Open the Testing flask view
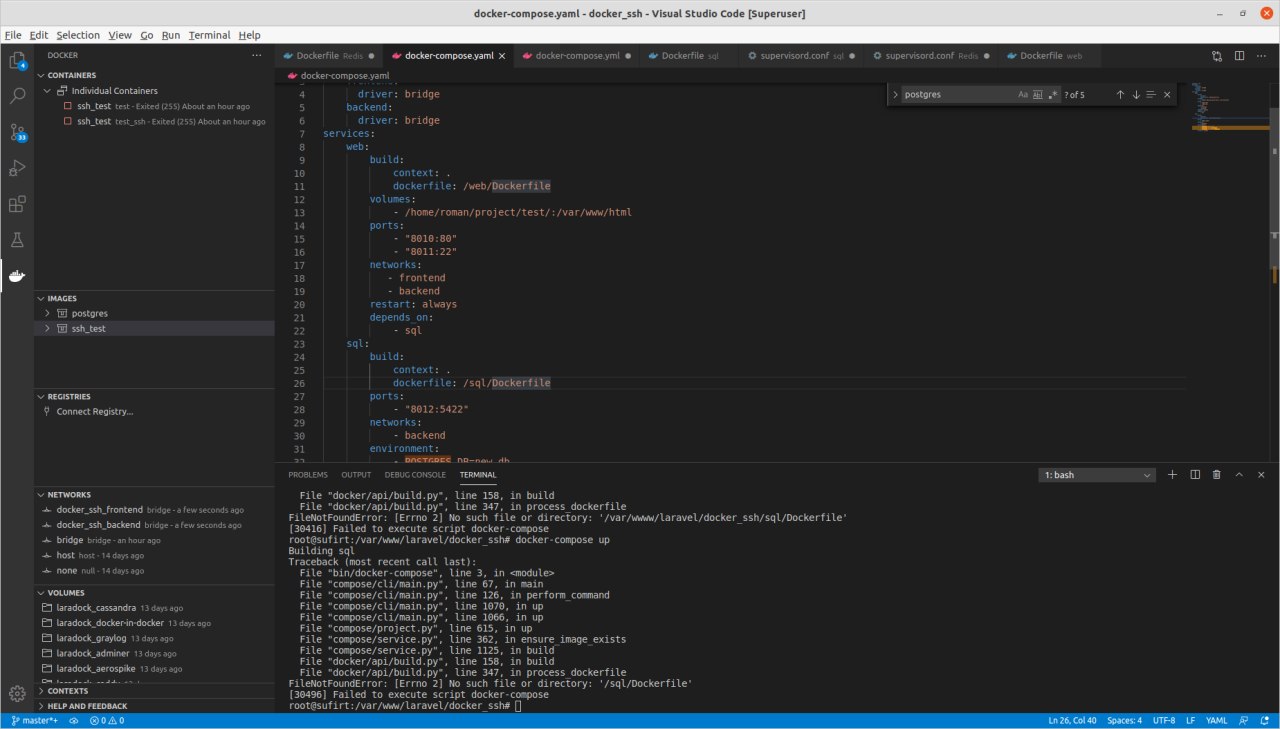 point(17,240)
